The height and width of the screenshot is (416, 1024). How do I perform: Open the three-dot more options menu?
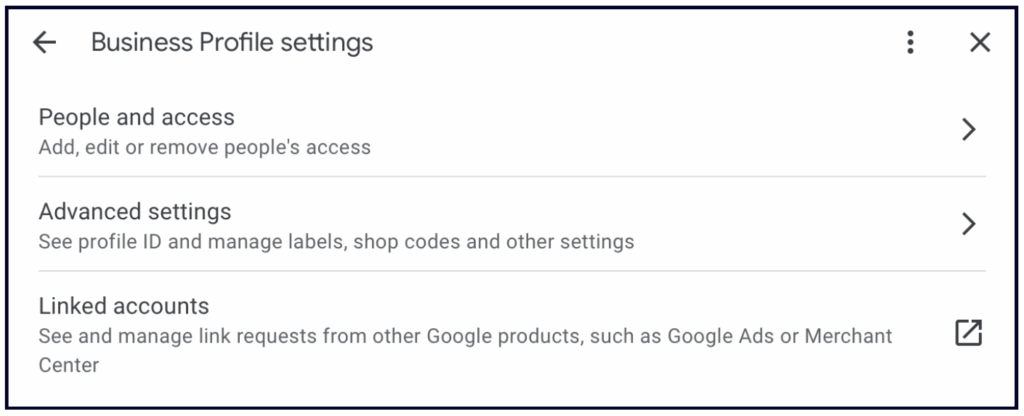pos(910,42)
